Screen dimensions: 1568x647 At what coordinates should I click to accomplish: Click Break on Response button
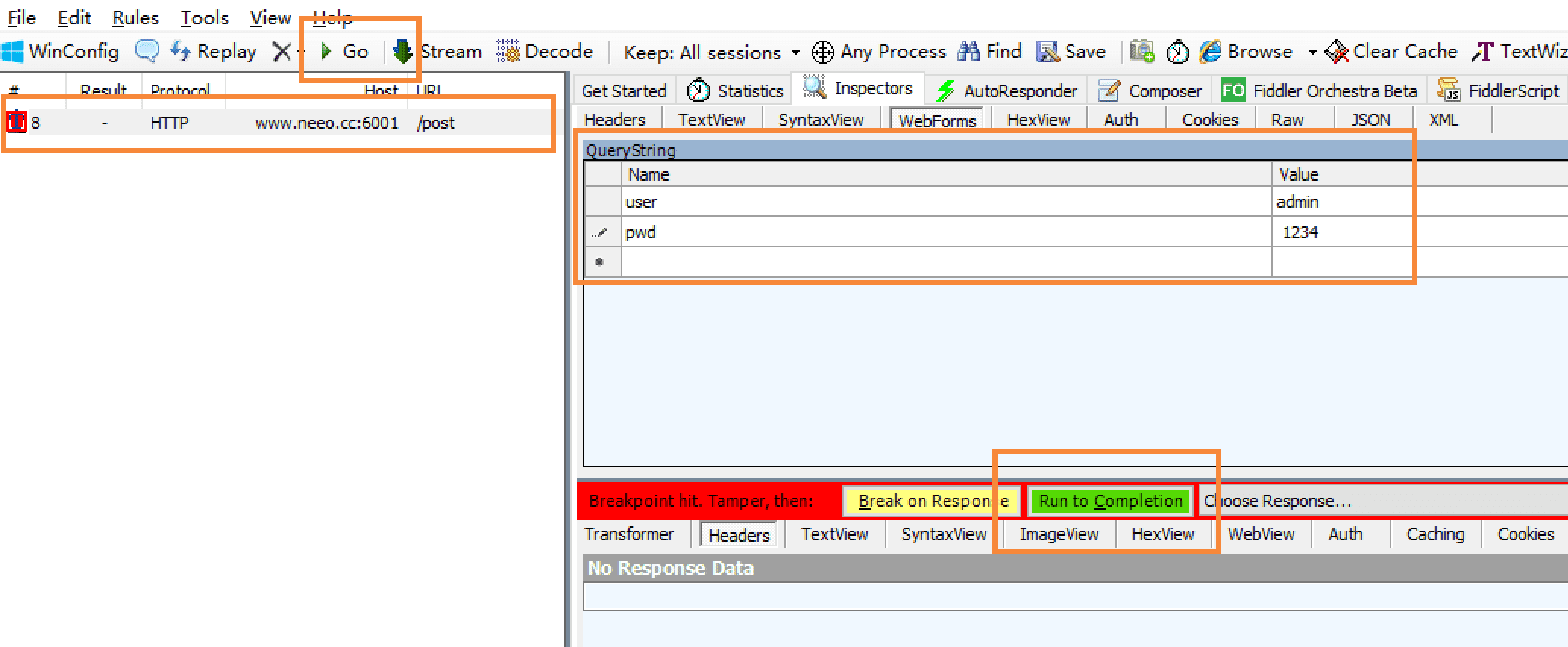[932, 501]
